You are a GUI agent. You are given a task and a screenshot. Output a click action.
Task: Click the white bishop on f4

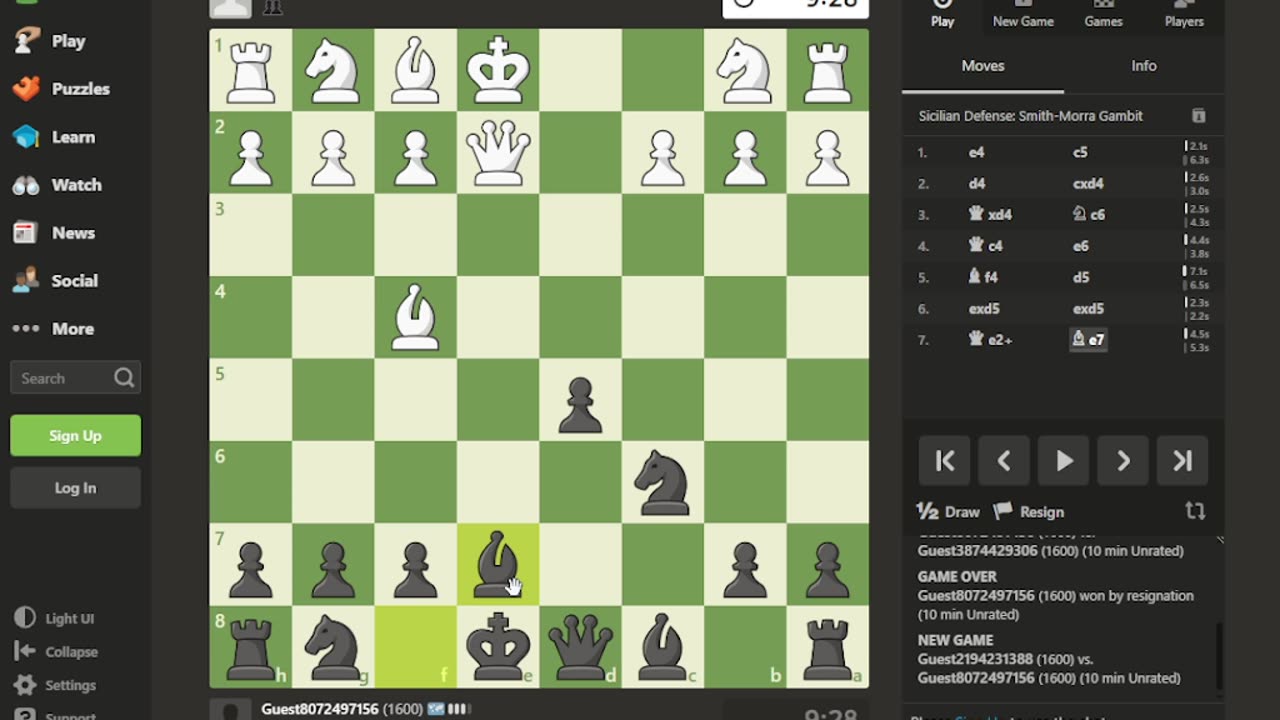415,317
